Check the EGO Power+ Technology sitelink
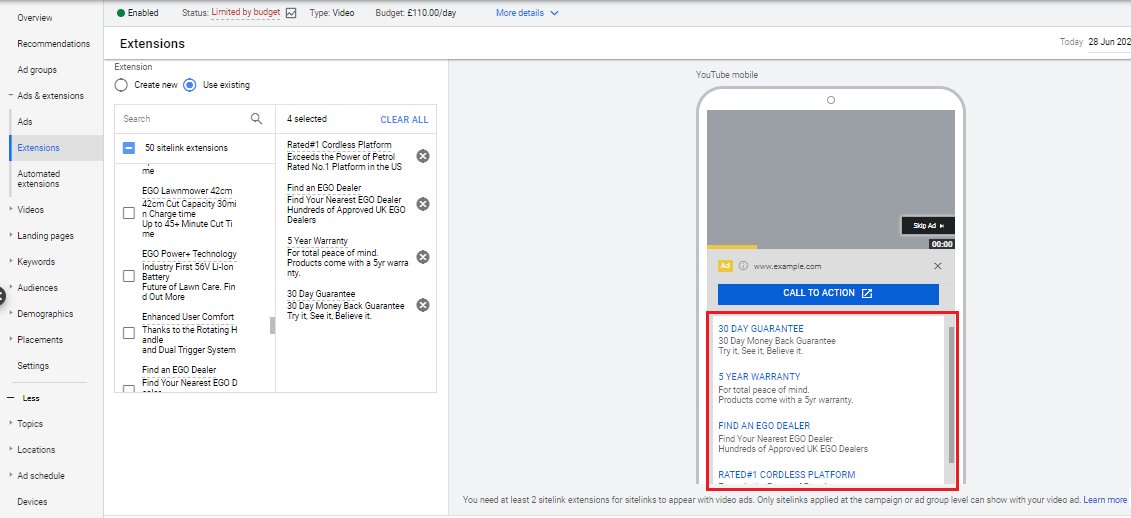 click(128, 276)
